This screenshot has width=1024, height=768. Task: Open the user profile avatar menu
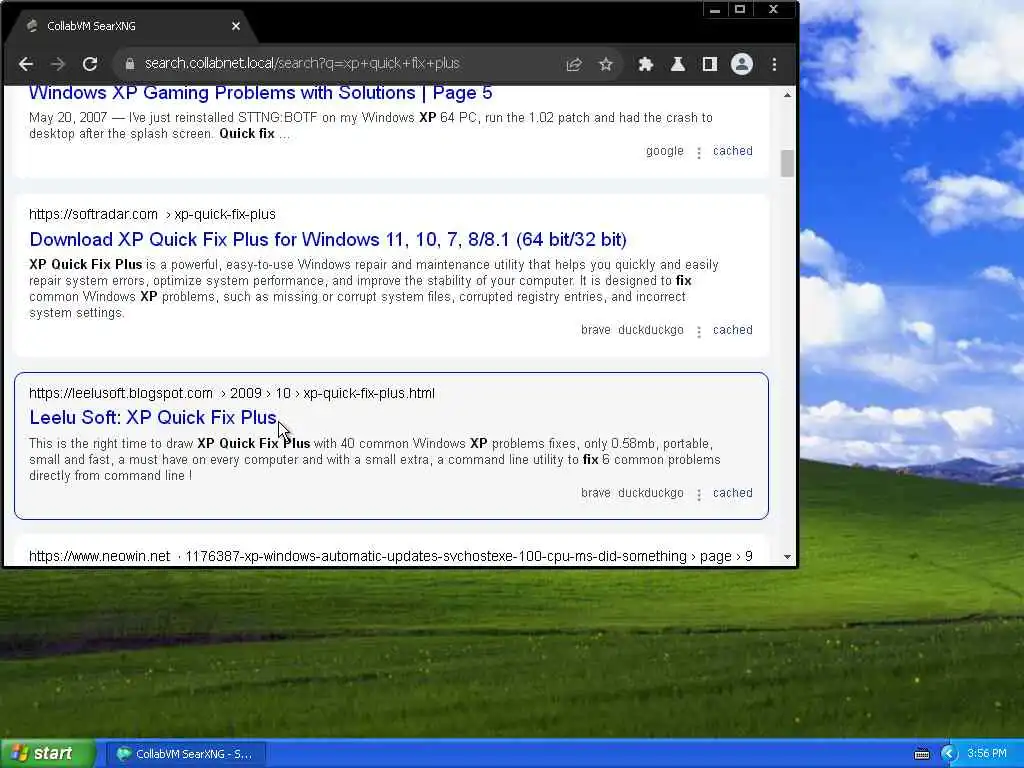tap(742, 64)
